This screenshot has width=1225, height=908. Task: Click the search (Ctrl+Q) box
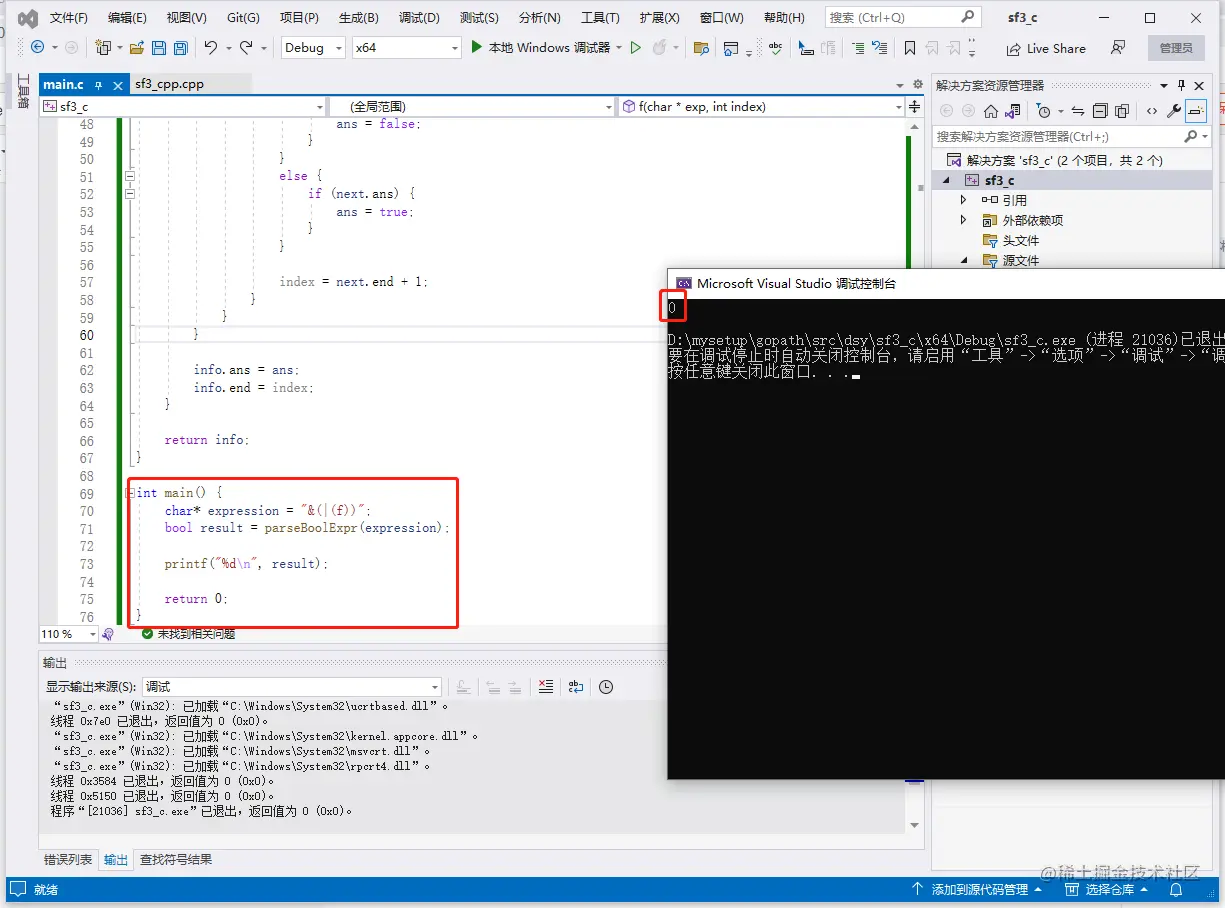[x=902, y=17]
